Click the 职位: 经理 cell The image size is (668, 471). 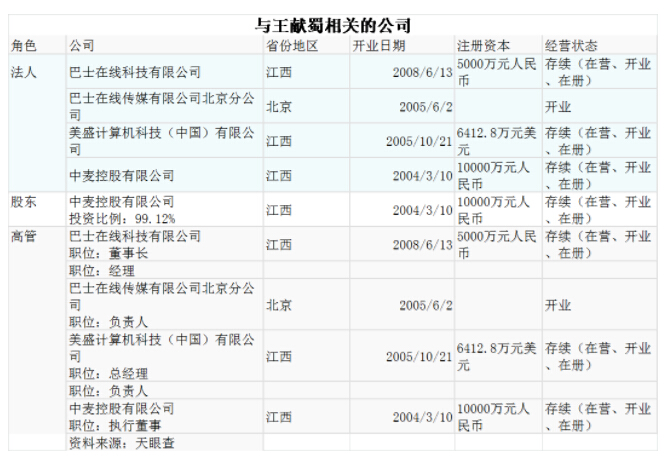pyautogui.click(x=100, y=270)
